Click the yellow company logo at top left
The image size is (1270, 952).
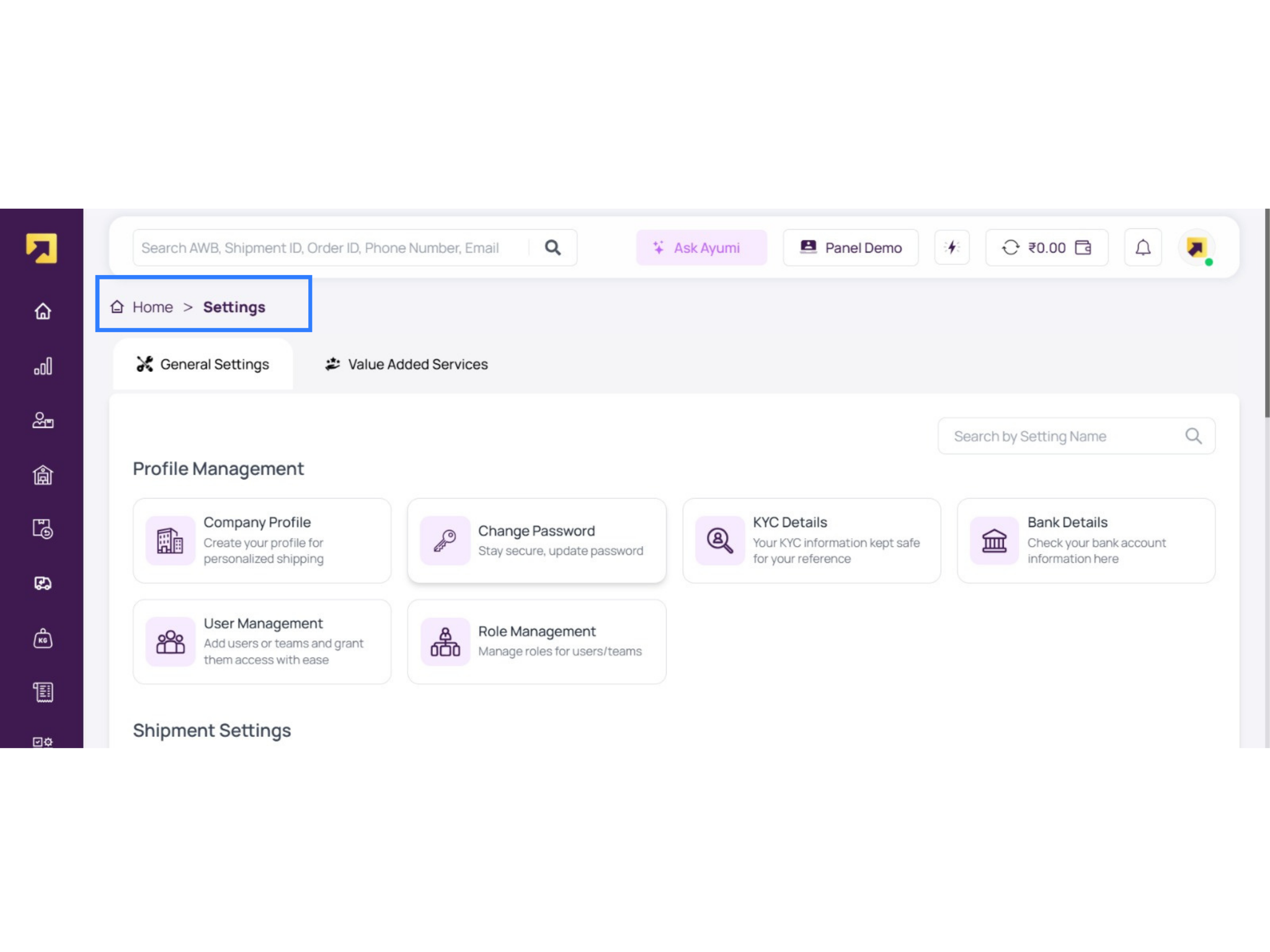coord(41,247)
